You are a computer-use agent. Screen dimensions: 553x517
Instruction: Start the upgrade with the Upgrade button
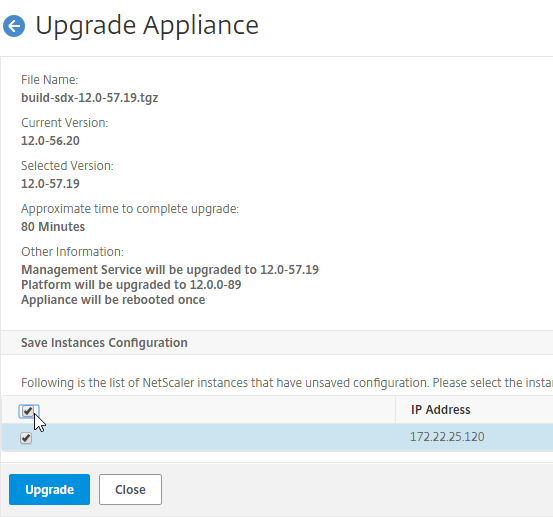(x=49, y=489)
